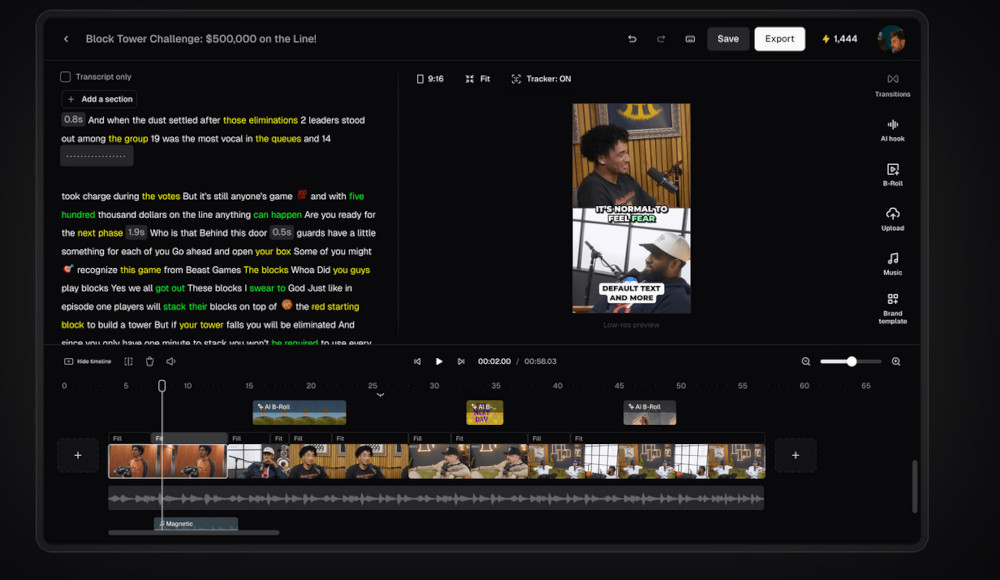
Task: Open the Transitions panel
Action: point(892,85)
